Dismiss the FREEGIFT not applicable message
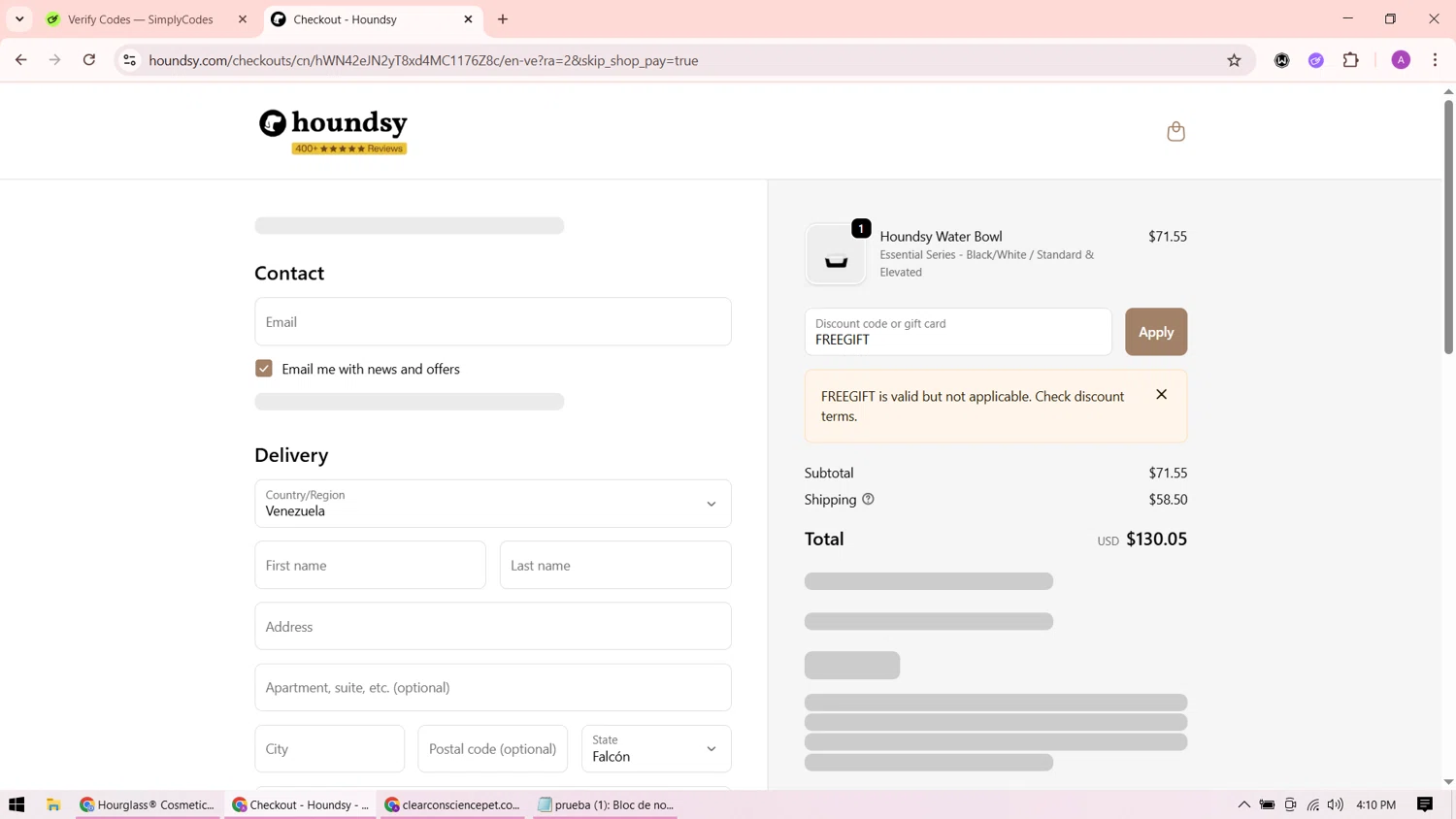1456x819 pixels. click(1161, 395)
